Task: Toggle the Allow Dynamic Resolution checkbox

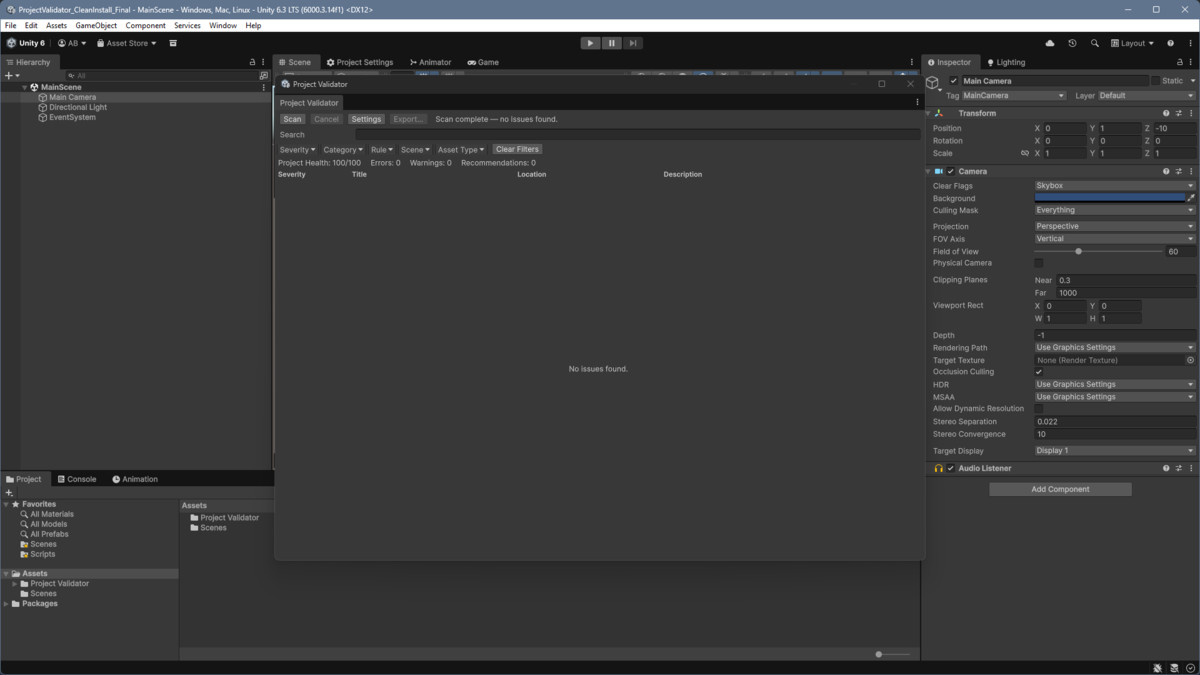Action: pos(1039,408)
